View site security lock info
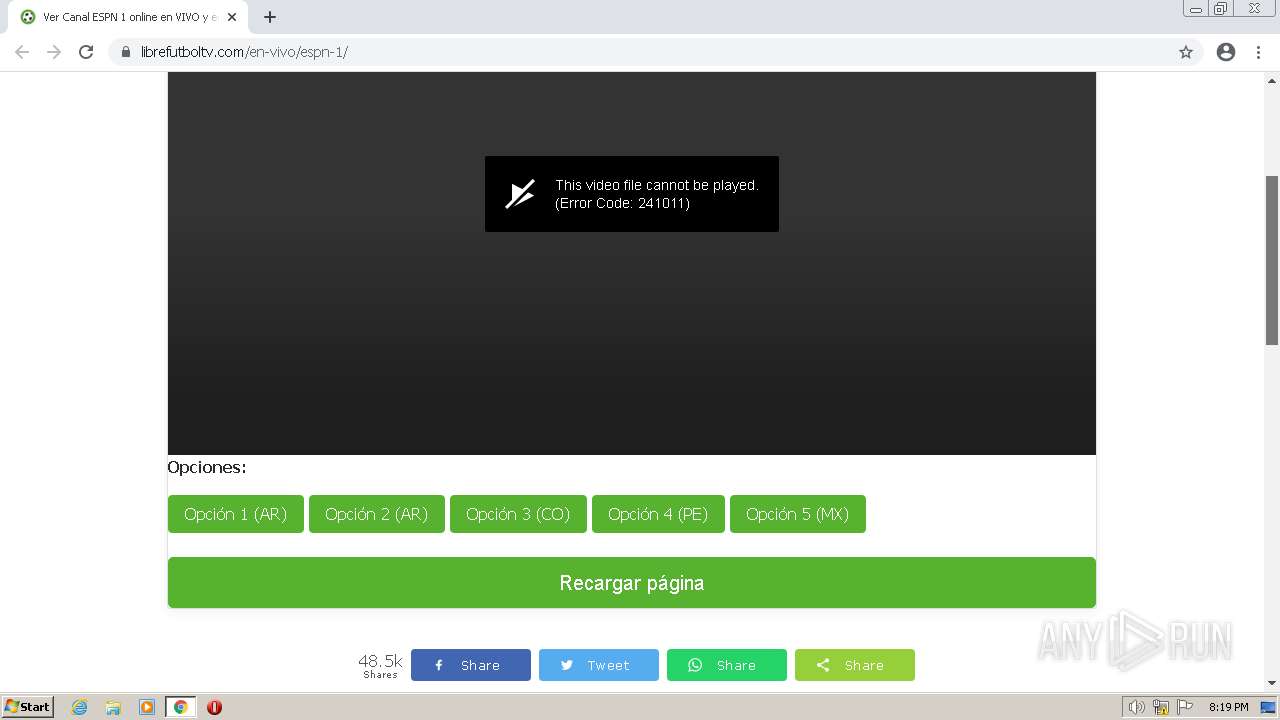Viewport: 1280px width, 720px height. pyautogui.click(x=125, y=52)
